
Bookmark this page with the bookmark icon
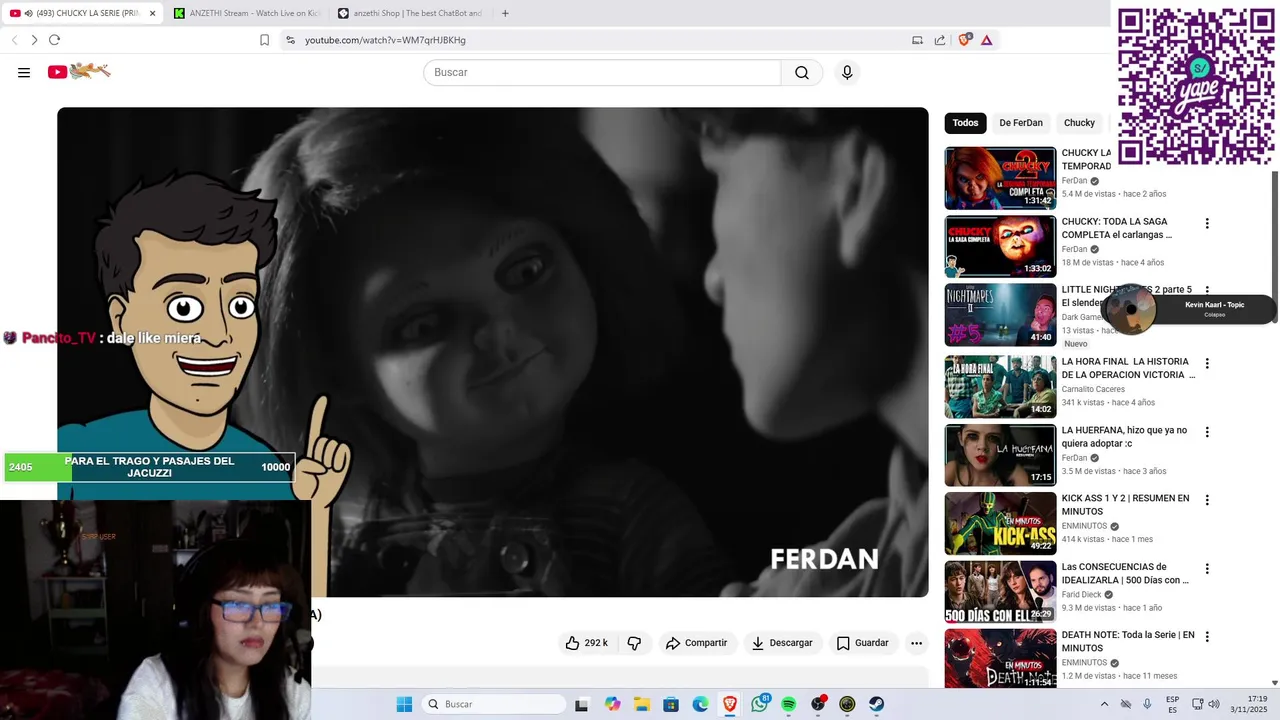pos(264,40)
